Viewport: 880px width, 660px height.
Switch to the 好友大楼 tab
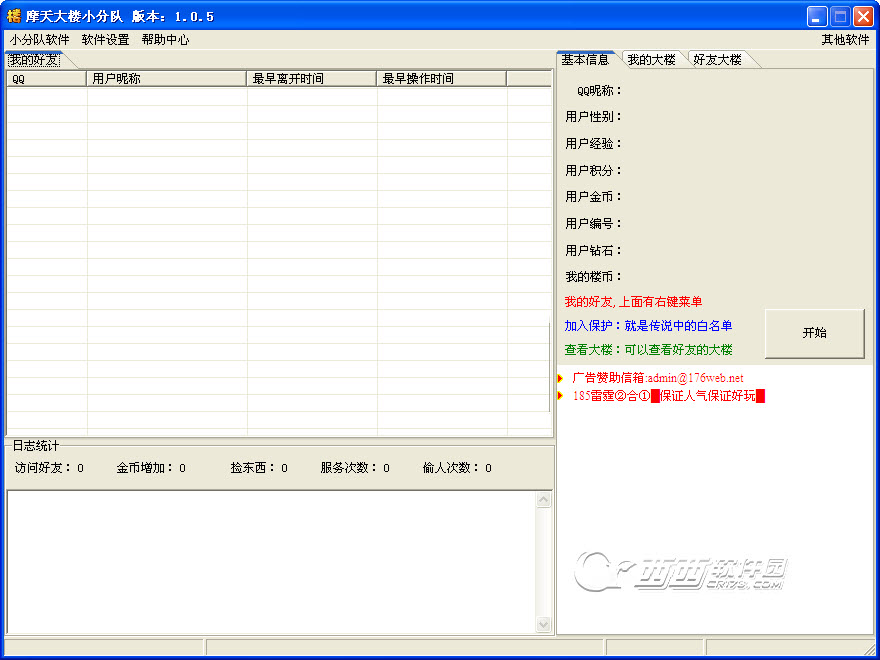point(717,60)
